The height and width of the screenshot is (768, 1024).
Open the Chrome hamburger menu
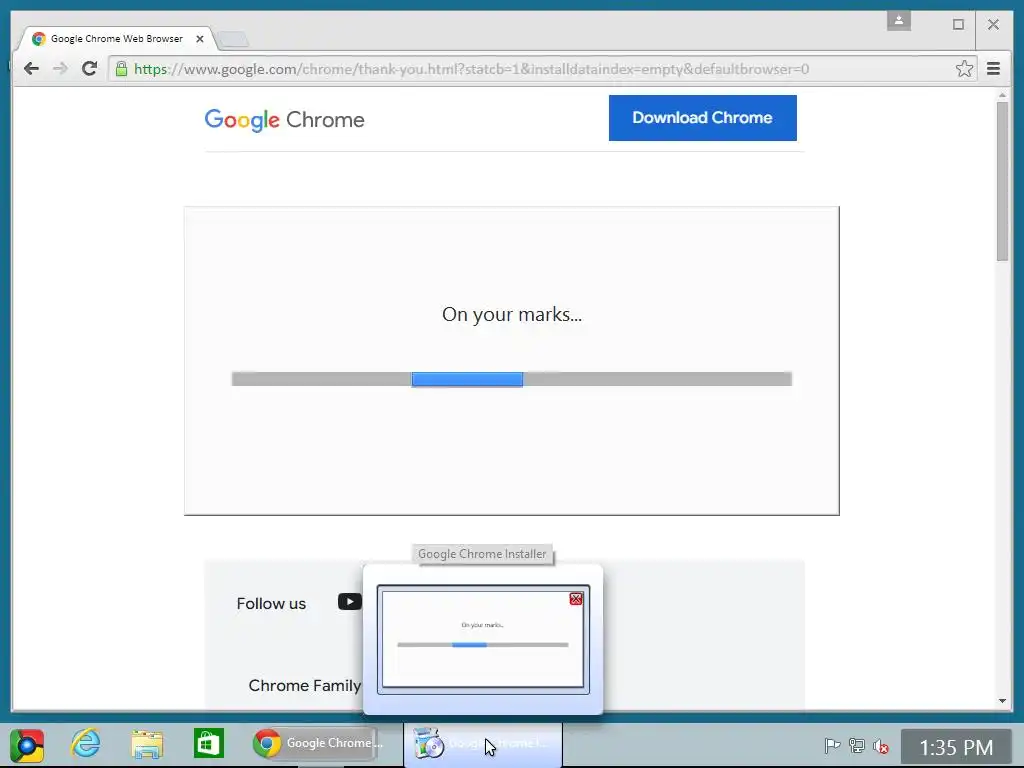tap(993, 69)
